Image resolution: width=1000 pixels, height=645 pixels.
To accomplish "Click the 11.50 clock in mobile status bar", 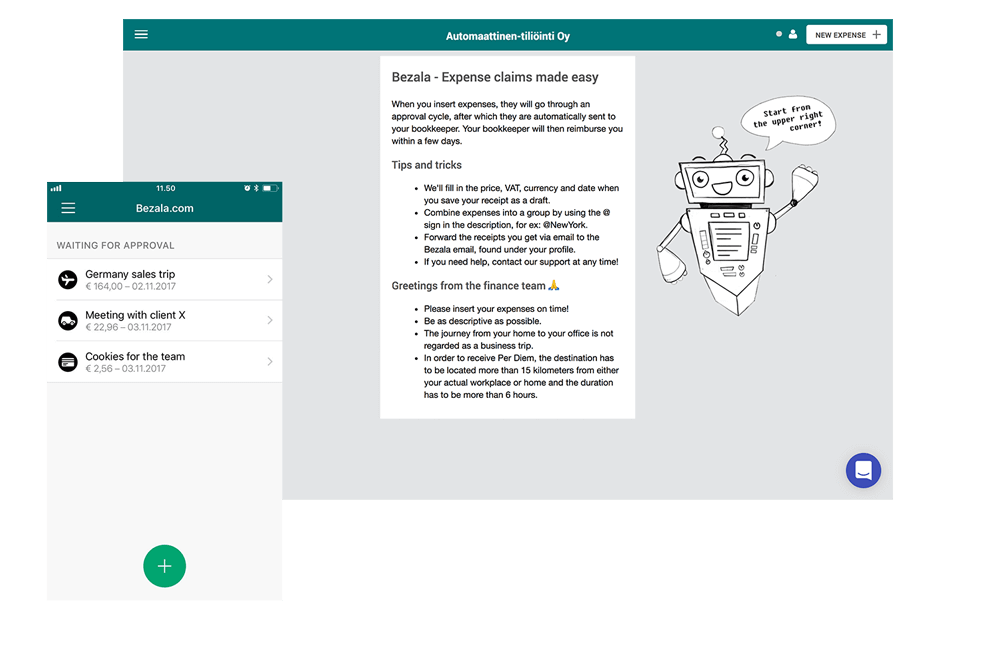I will [166, 188].
